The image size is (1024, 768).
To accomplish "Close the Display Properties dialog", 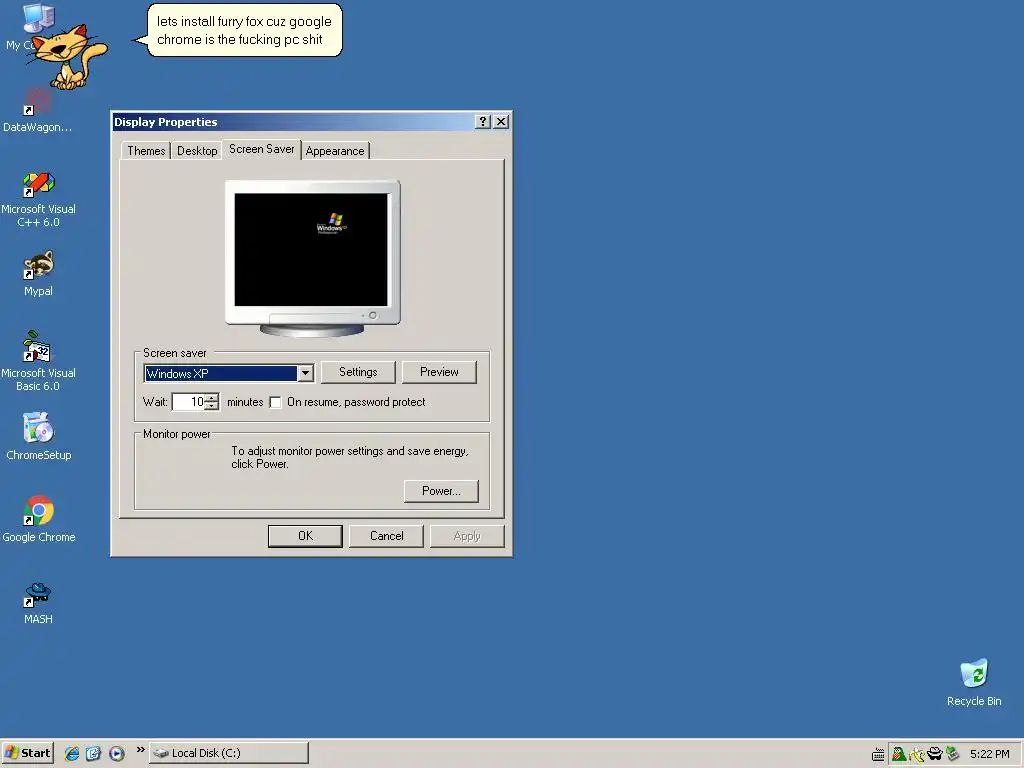I will pyautogui.click(x=501, y=121).
